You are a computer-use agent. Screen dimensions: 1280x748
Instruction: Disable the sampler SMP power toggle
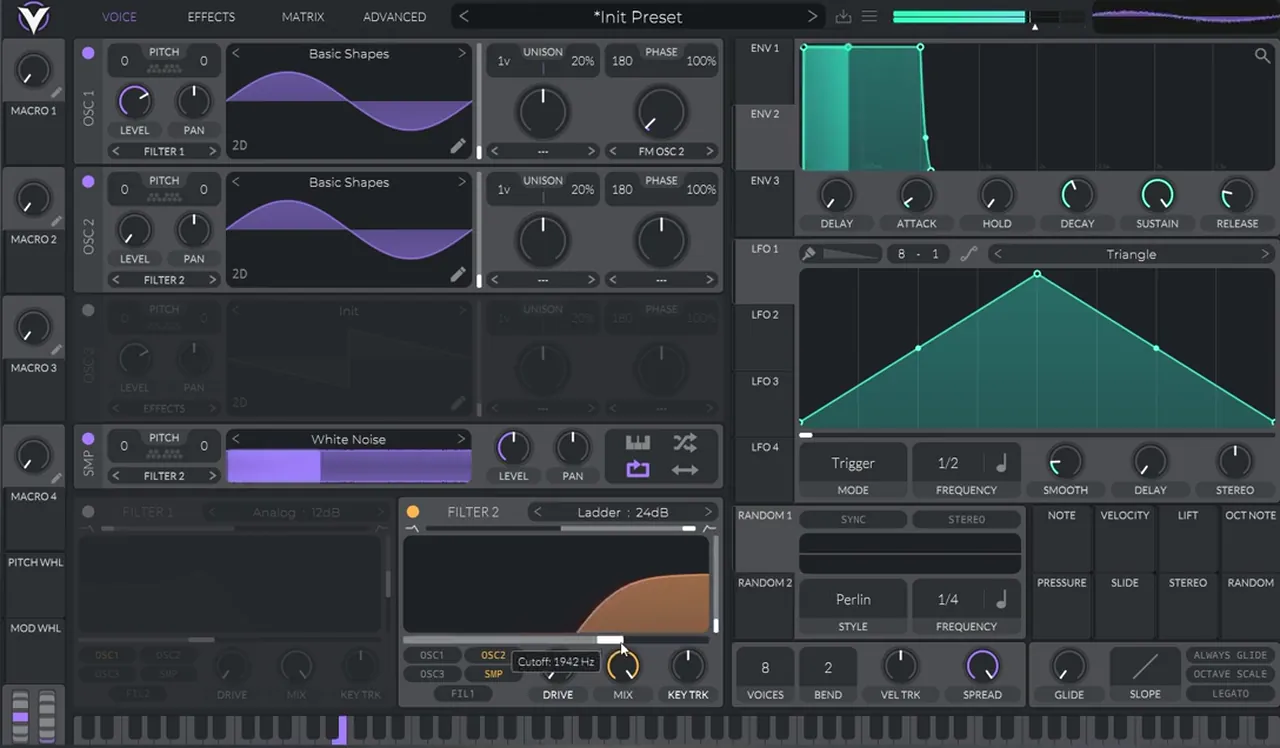point(88,439)
